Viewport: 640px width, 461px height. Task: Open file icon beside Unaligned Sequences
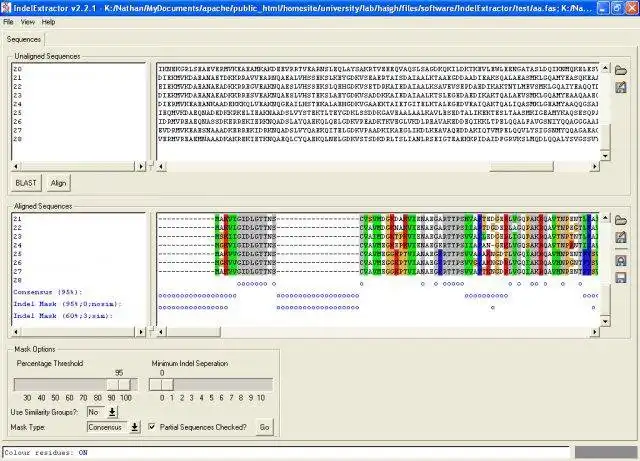620,70
